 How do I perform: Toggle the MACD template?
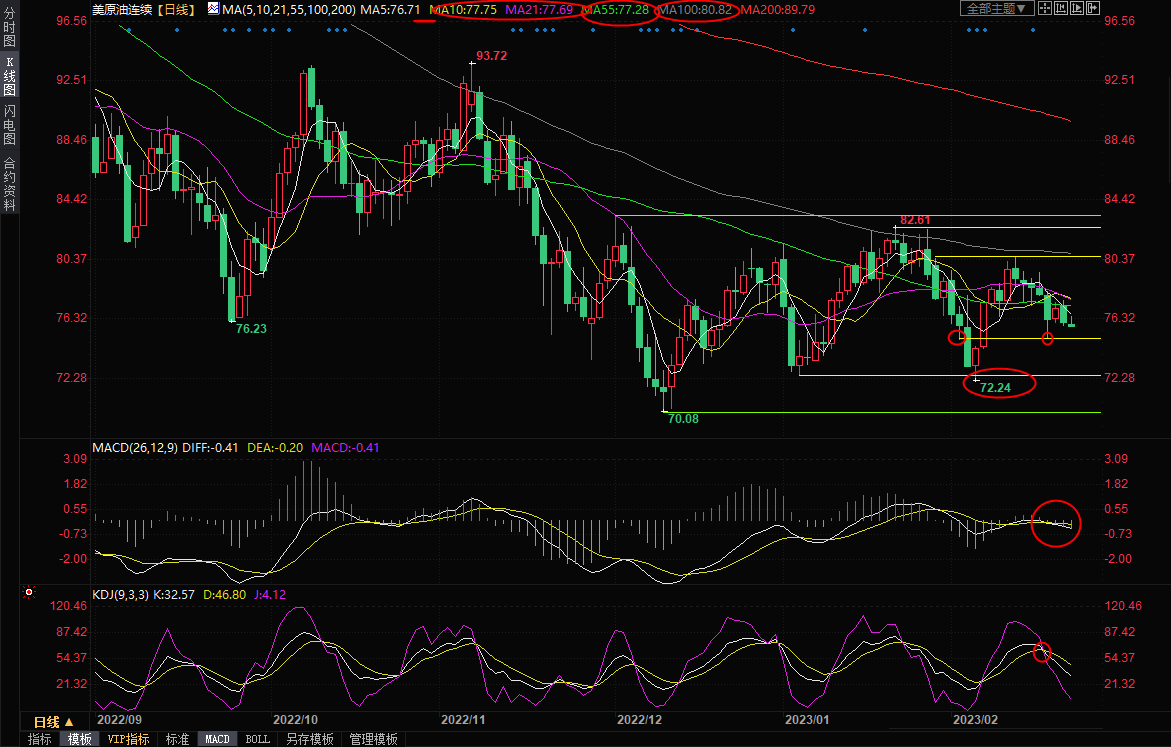tap(217, 739)
